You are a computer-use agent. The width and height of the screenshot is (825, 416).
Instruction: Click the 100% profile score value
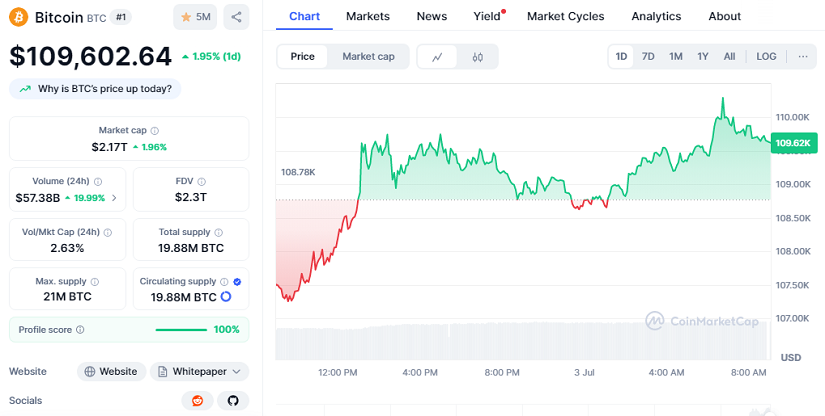pyautogui.click(x=227, y=330)
